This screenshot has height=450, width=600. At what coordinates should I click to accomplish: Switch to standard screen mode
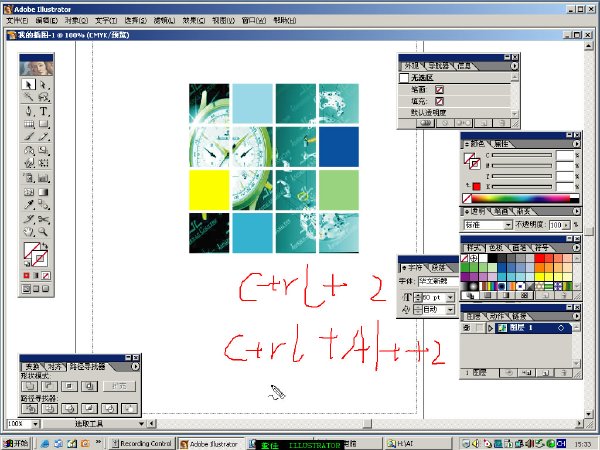[x=26, y=289]
